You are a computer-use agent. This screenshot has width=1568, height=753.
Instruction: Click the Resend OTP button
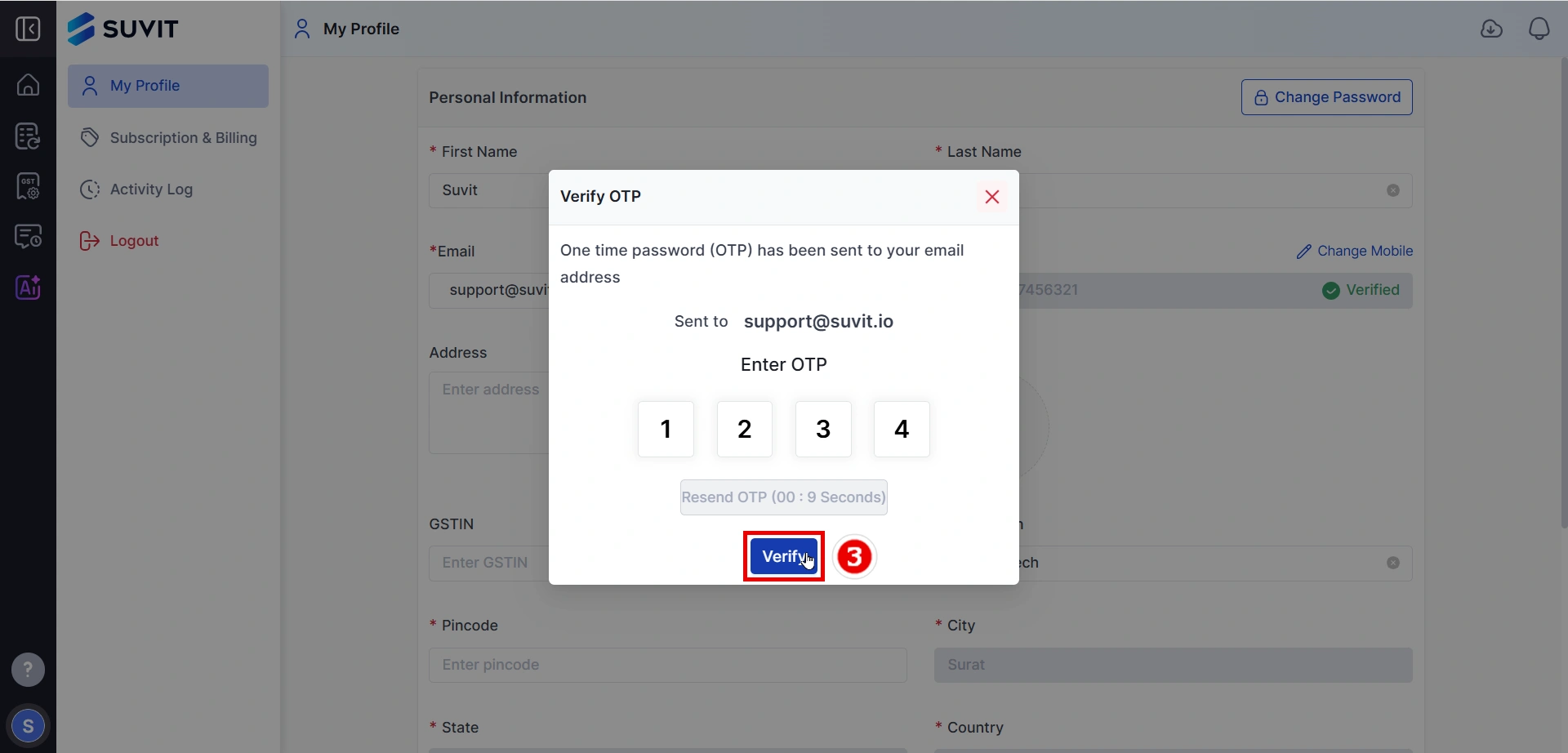[x=784, y=497]
